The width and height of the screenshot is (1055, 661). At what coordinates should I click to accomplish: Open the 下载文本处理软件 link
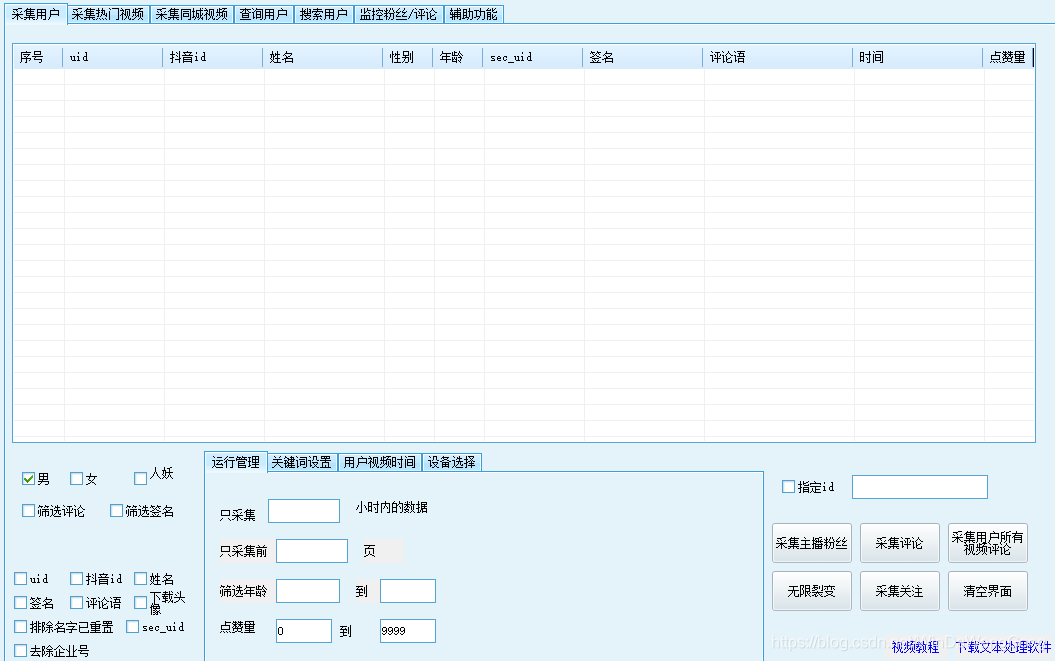[1003, 647]
